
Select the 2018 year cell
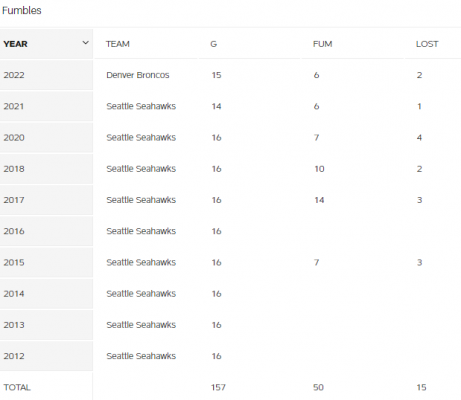coord(46,169)
